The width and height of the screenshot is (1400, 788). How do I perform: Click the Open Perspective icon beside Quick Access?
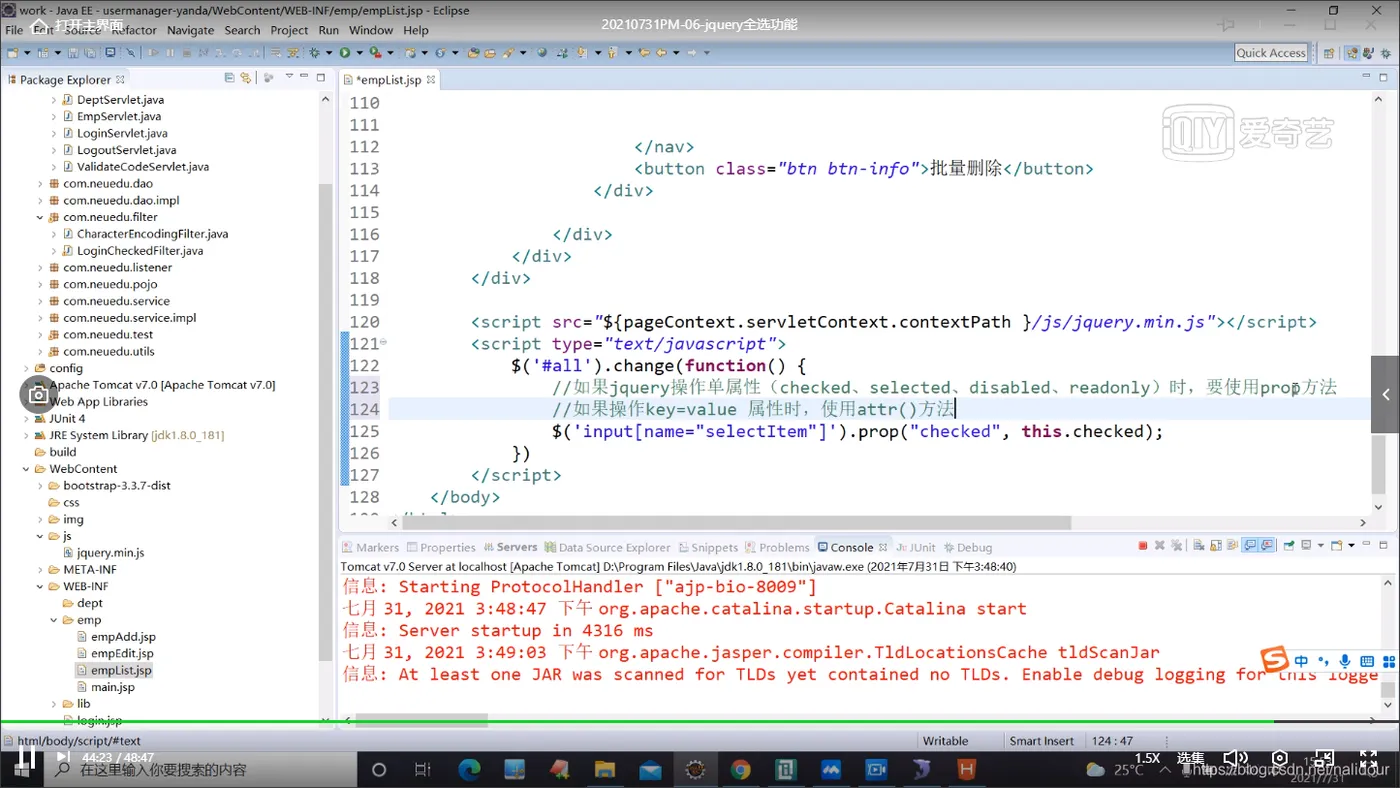click(x=1329, y=53)
